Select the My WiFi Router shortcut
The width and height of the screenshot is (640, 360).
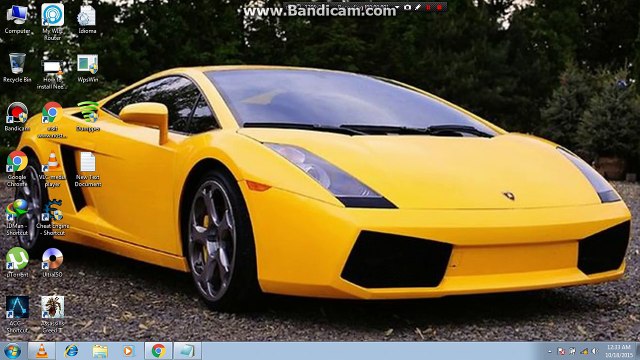(x=52, y=22)
